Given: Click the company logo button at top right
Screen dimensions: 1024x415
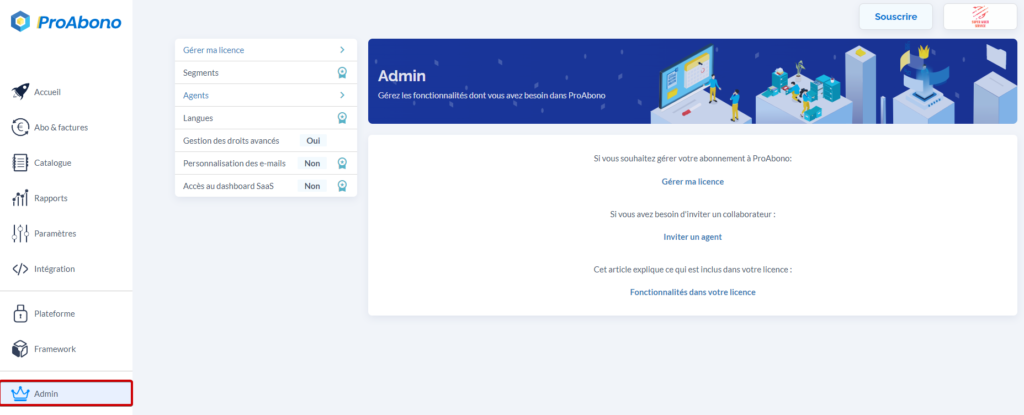Looking at the screenshot, I should 980,16.
